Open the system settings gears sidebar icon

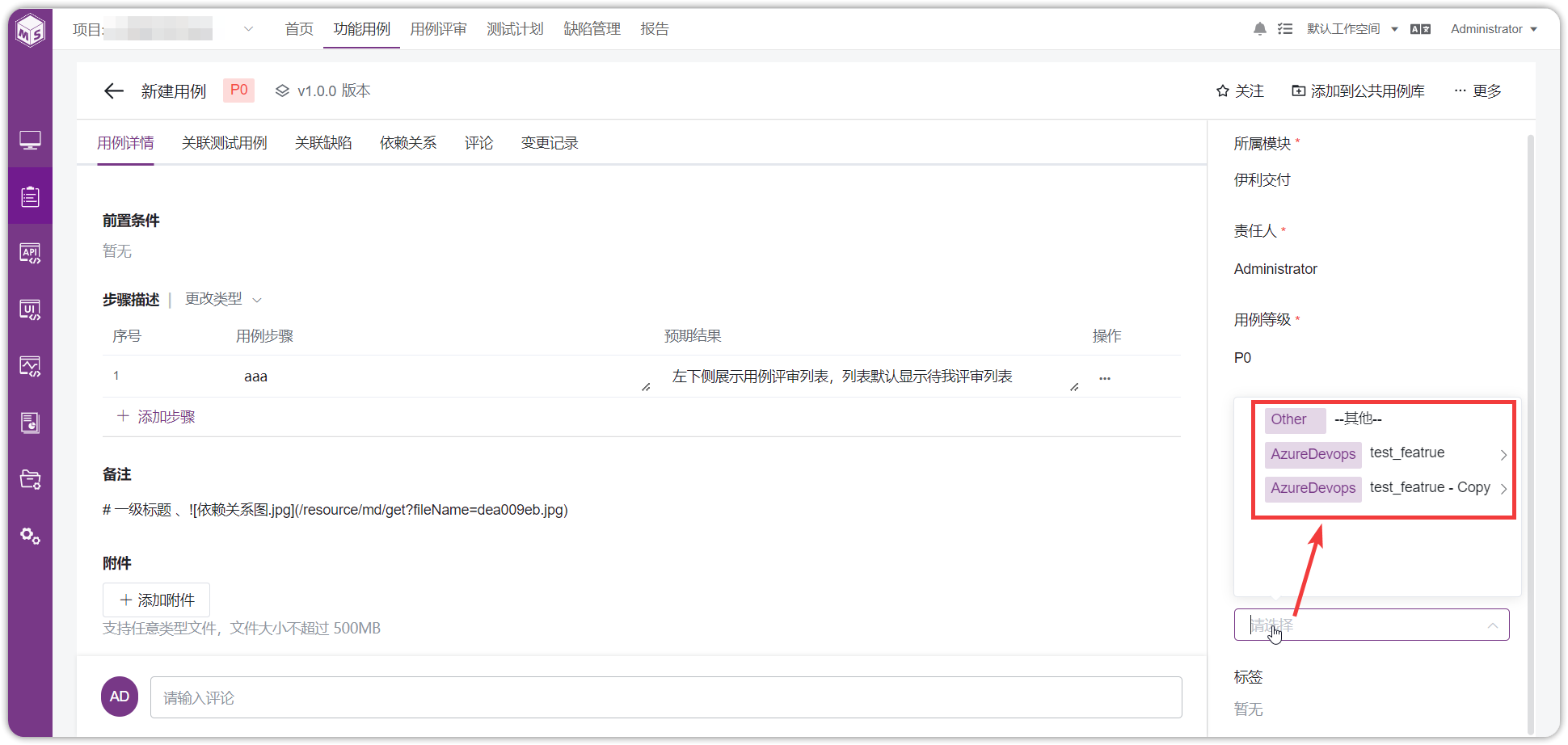(x=30, y=536)
